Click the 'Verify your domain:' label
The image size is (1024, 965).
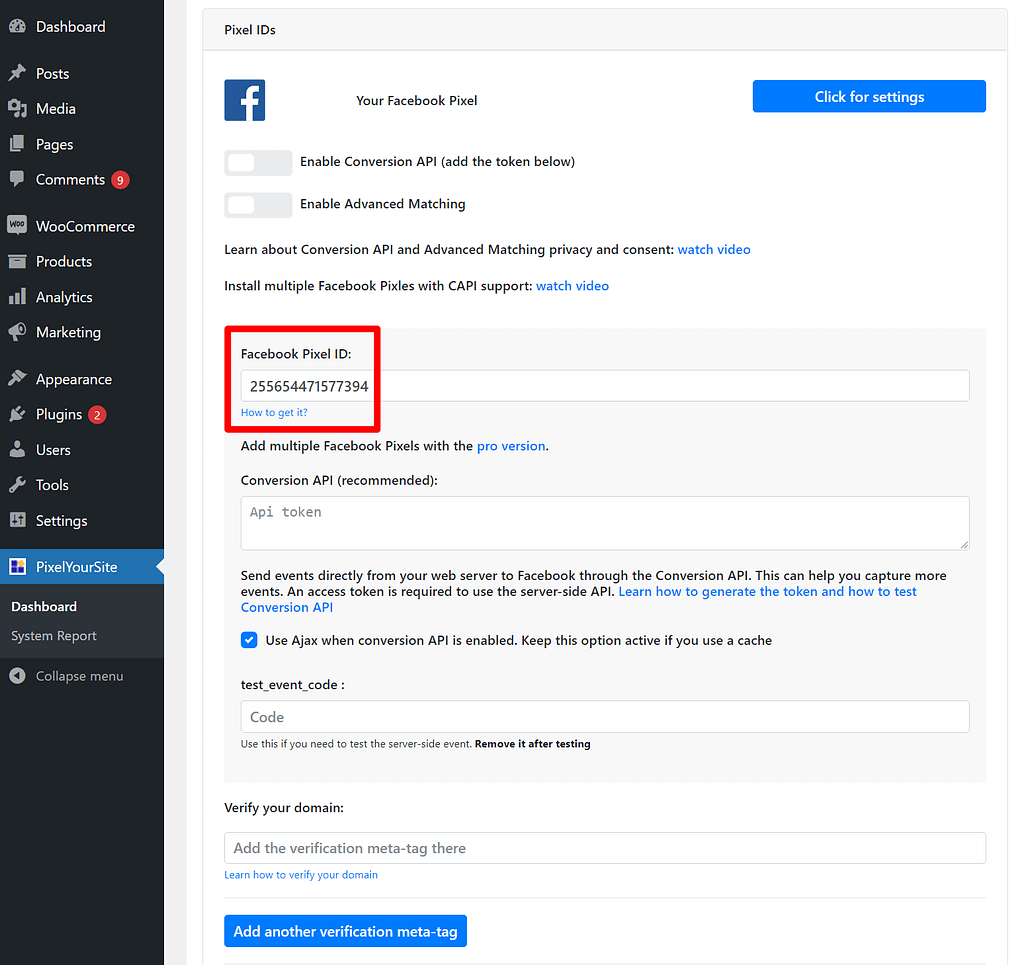(x=284, y=808)
